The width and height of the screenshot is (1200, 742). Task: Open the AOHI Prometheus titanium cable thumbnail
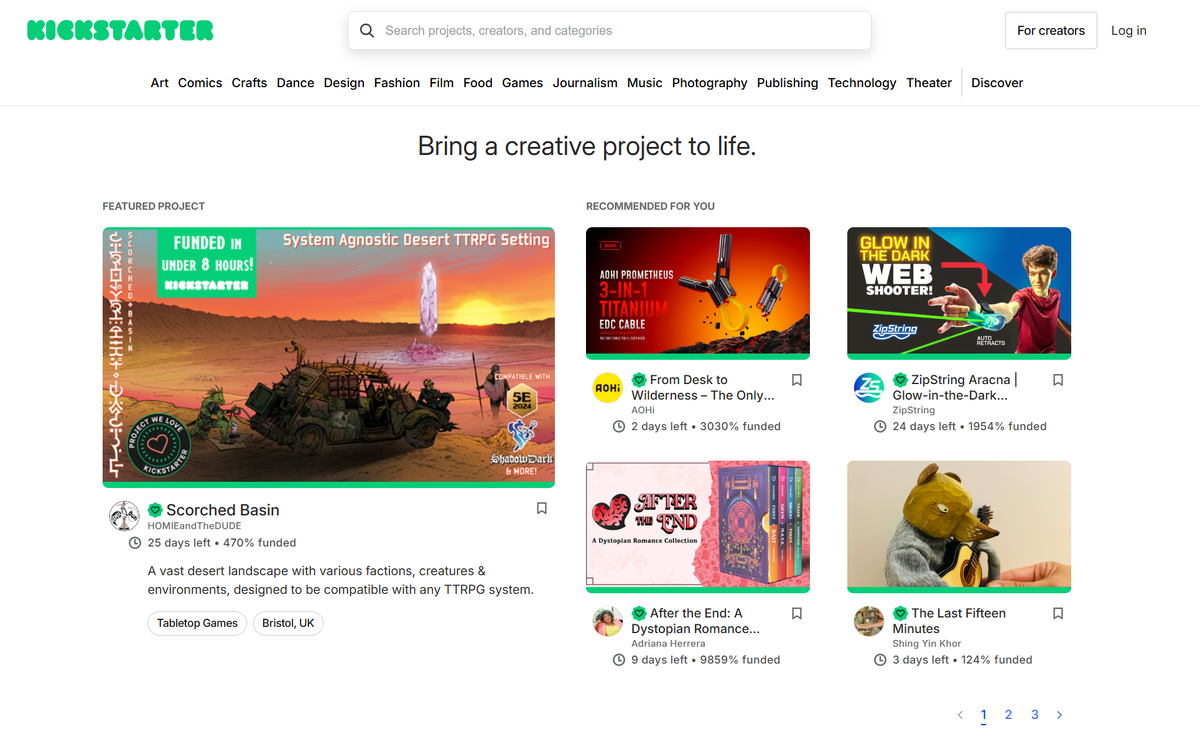coord(698,293)
